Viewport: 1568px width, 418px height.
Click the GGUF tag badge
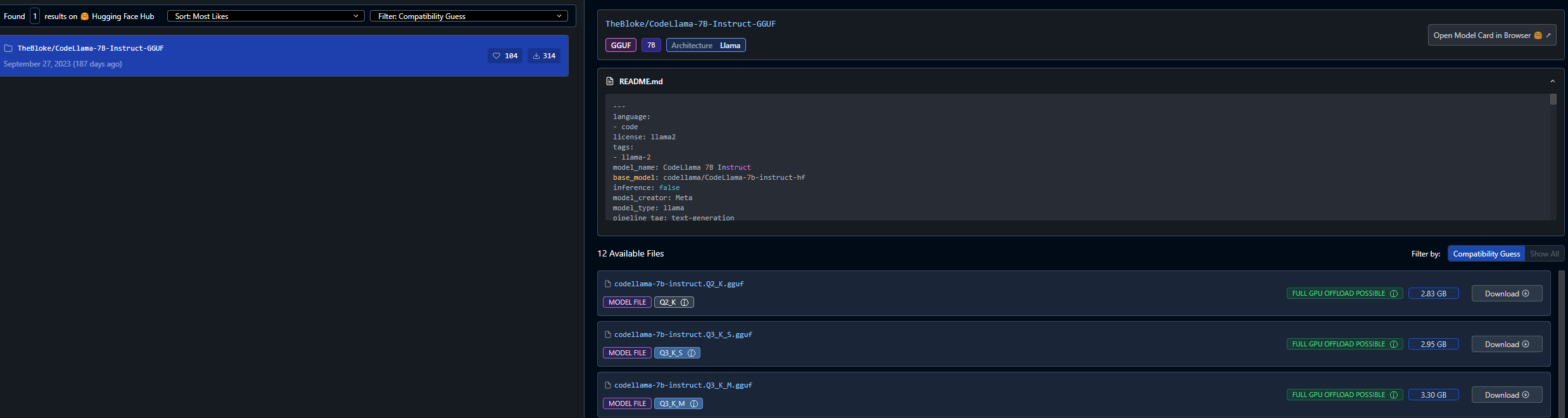[621, 45]
